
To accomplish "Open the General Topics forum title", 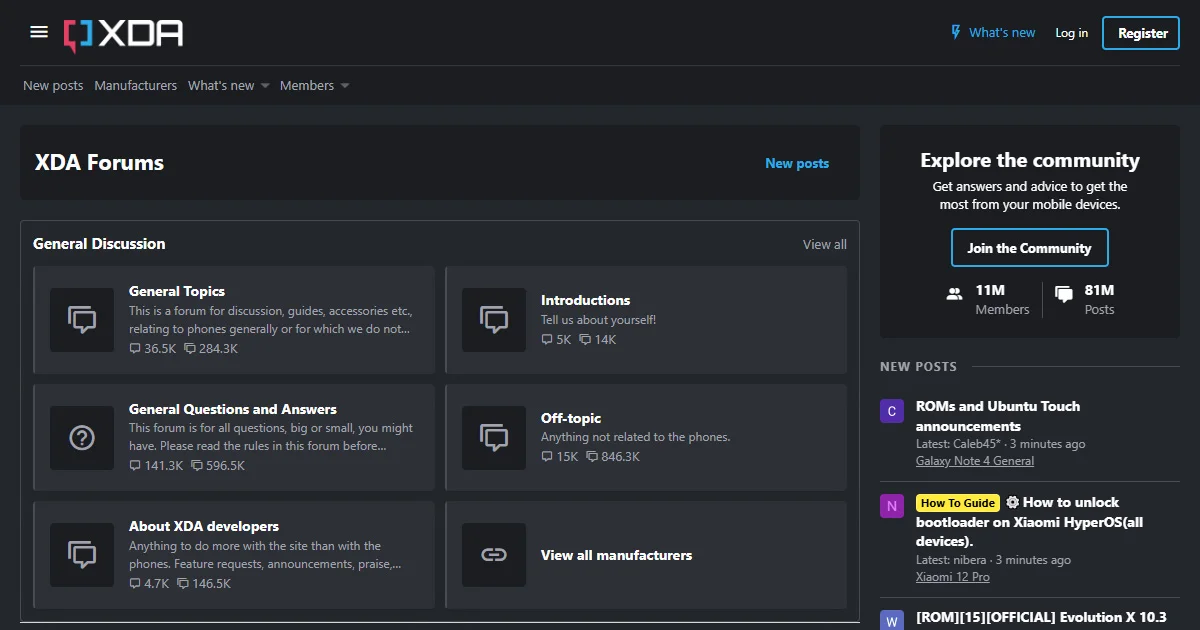I will tap(177, 291).
